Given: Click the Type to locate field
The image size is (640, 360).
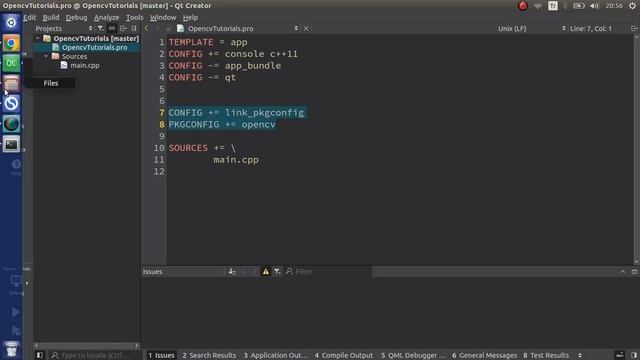Looking at the screenshot, I should (x=95, y=355).
